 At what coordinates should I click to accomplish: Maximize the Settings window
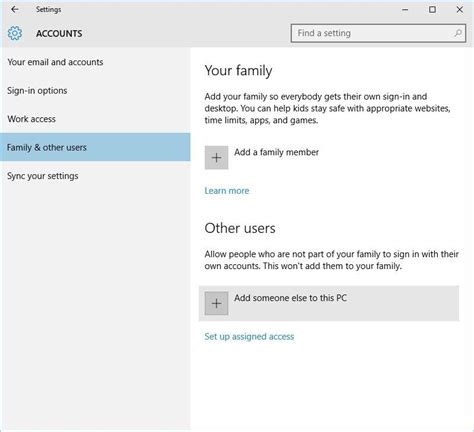(432, 10)
